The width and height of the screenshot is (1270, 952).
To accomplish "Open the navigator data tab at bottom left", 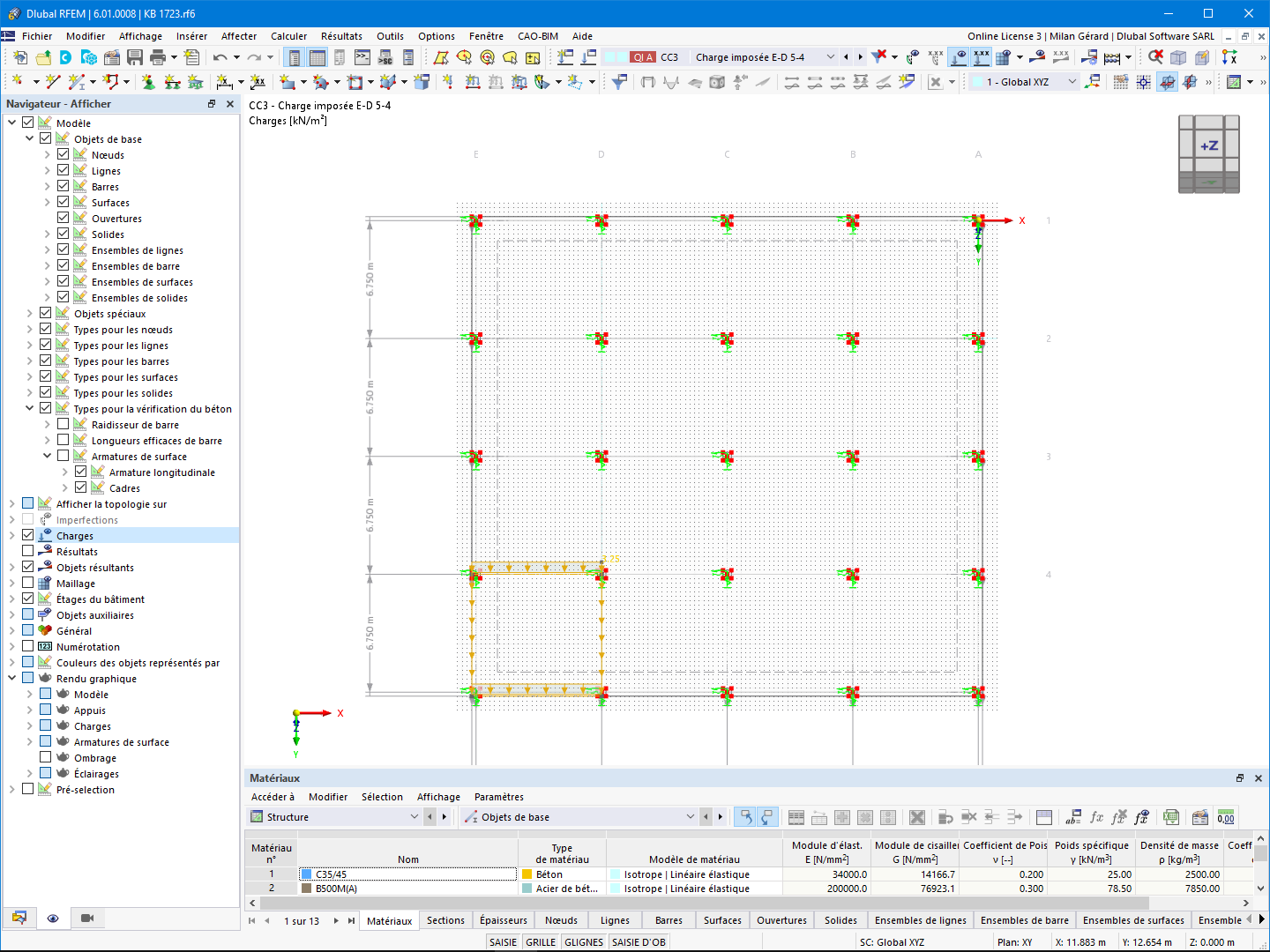I will click(19, 919).
